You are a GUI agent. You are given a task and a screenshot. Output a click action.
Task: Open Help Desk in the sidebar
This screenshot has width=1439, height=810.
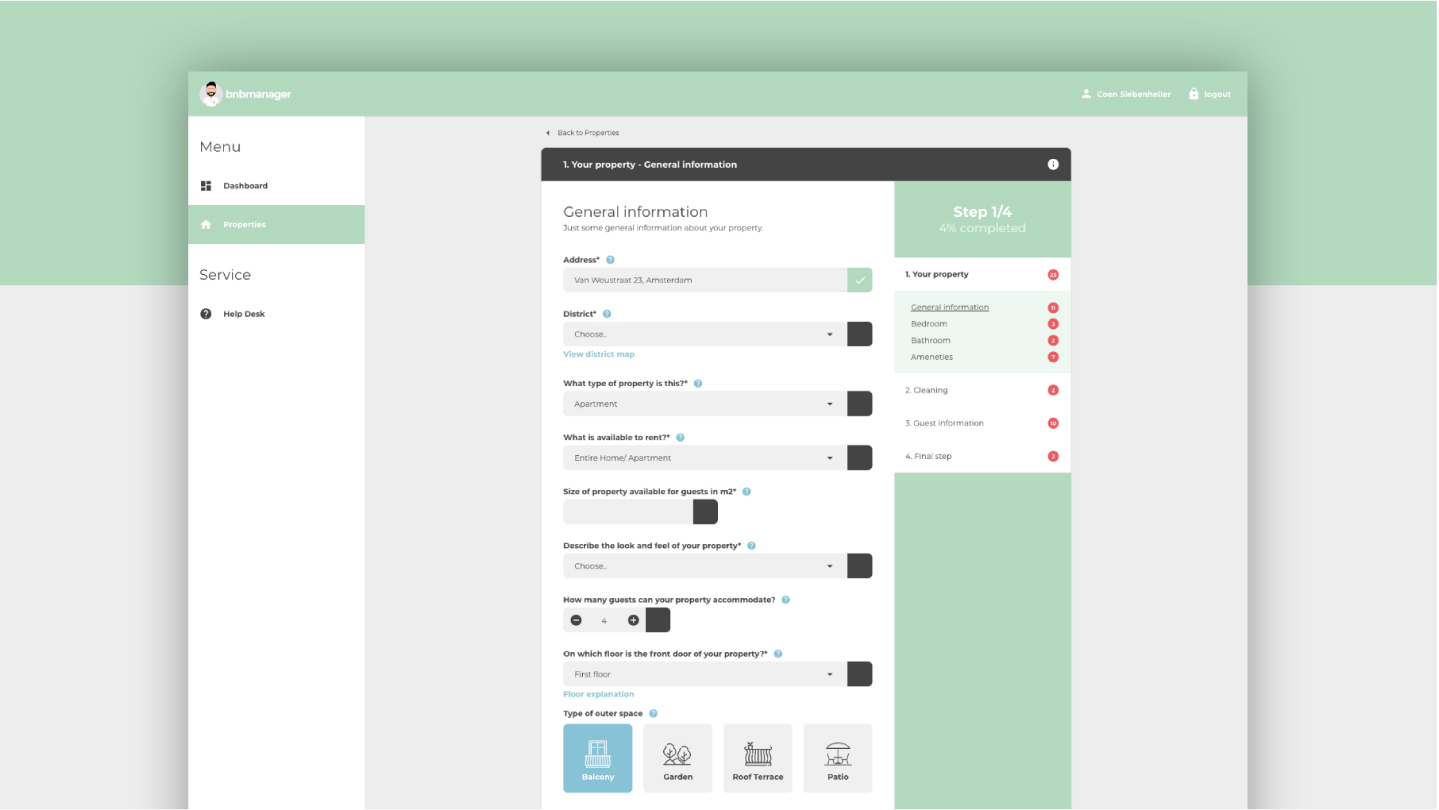click(x=244, y=314)
